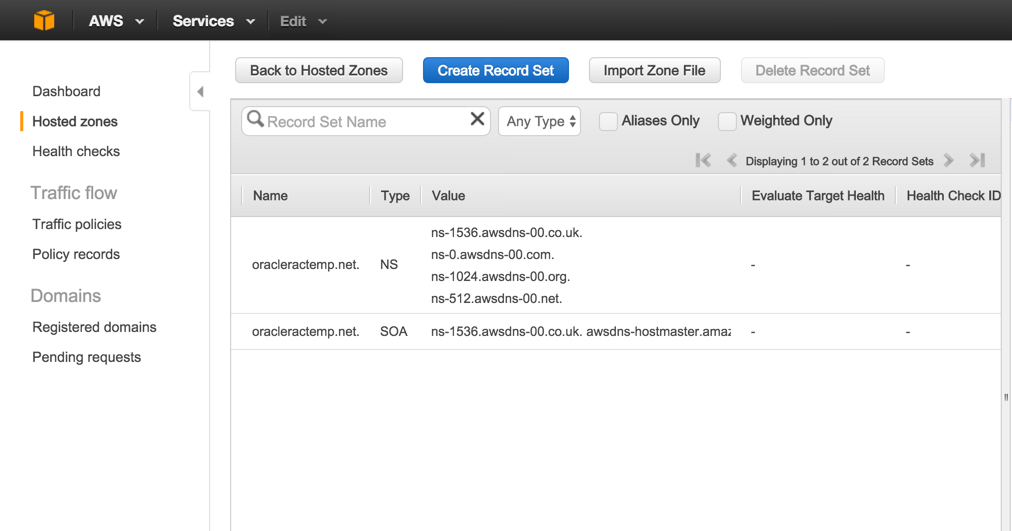Select the oracleractemp.net. NS record row
This screenshot has width=1012, height=531.
pos(616,265)
